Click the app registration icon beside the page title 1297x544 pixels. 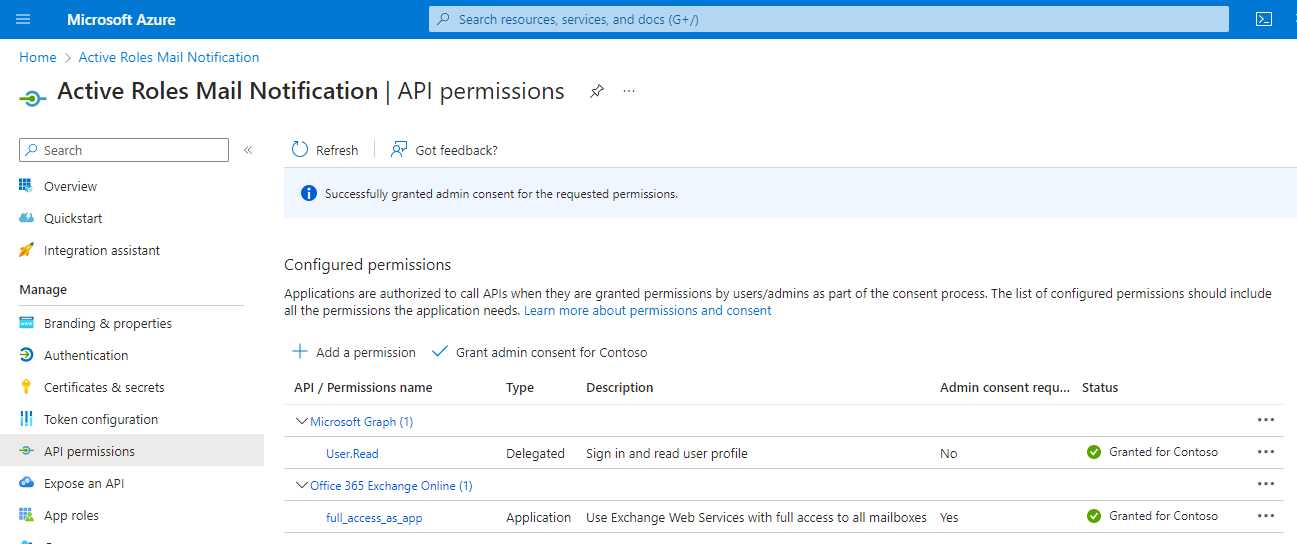point(33,97)
